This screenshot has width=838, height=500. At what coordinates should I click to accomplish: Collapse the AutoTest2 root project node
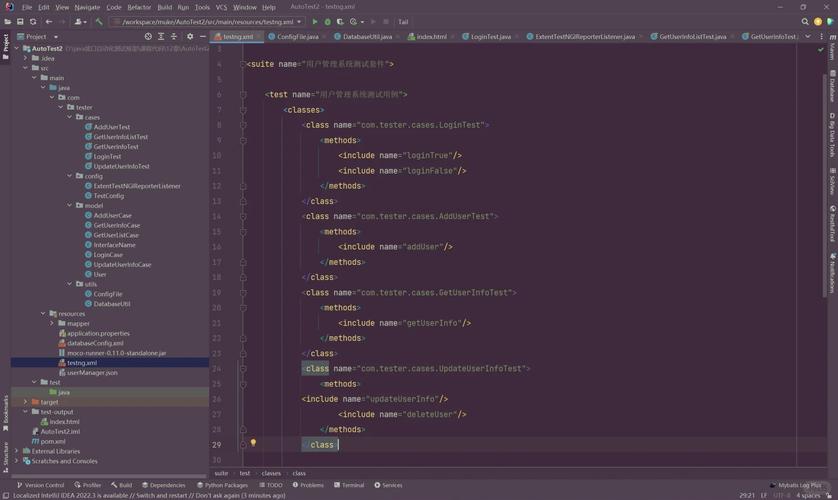pos(17,48)
